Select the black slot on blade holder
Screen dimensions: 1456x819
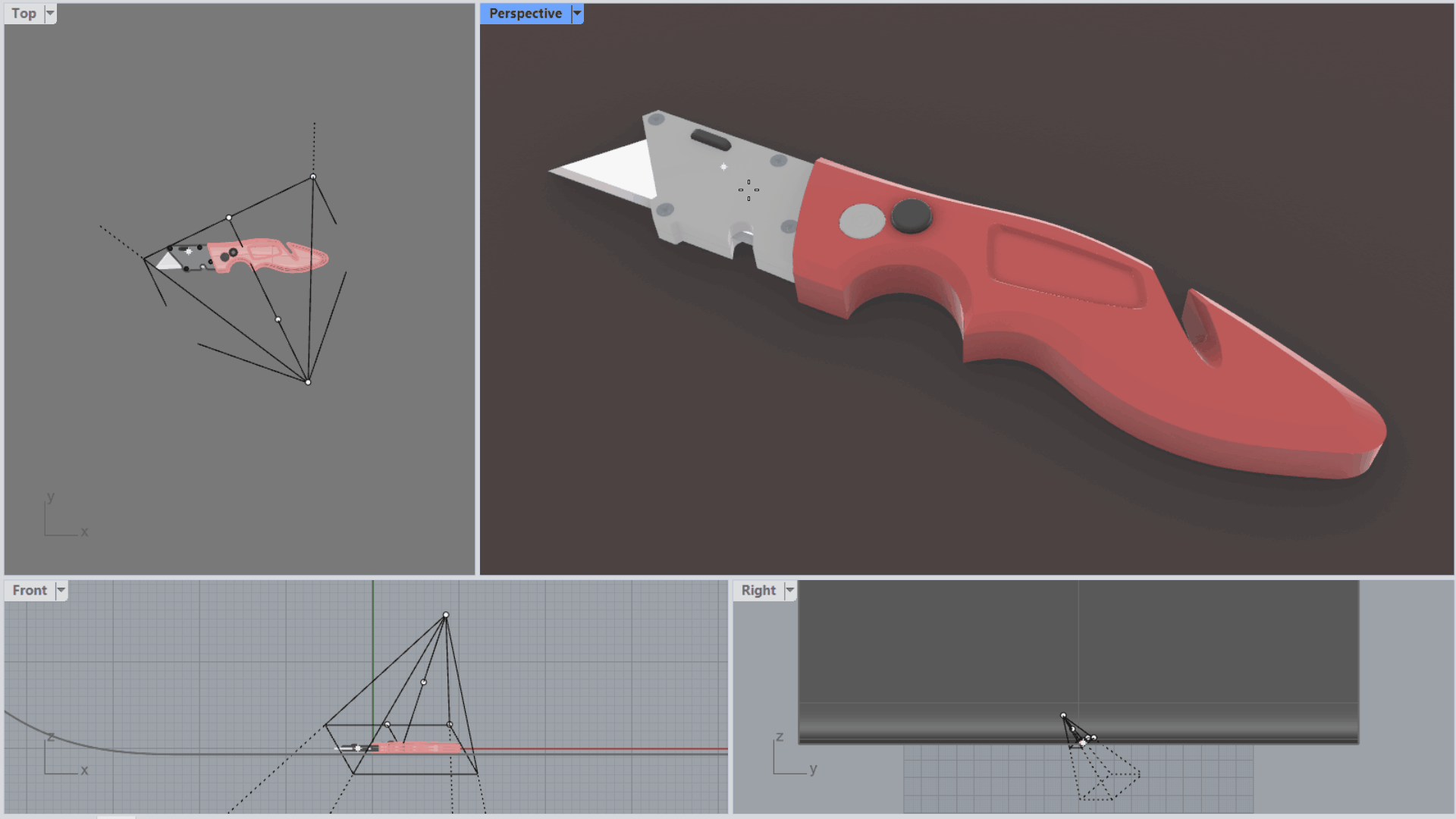(x=711, y=140)
